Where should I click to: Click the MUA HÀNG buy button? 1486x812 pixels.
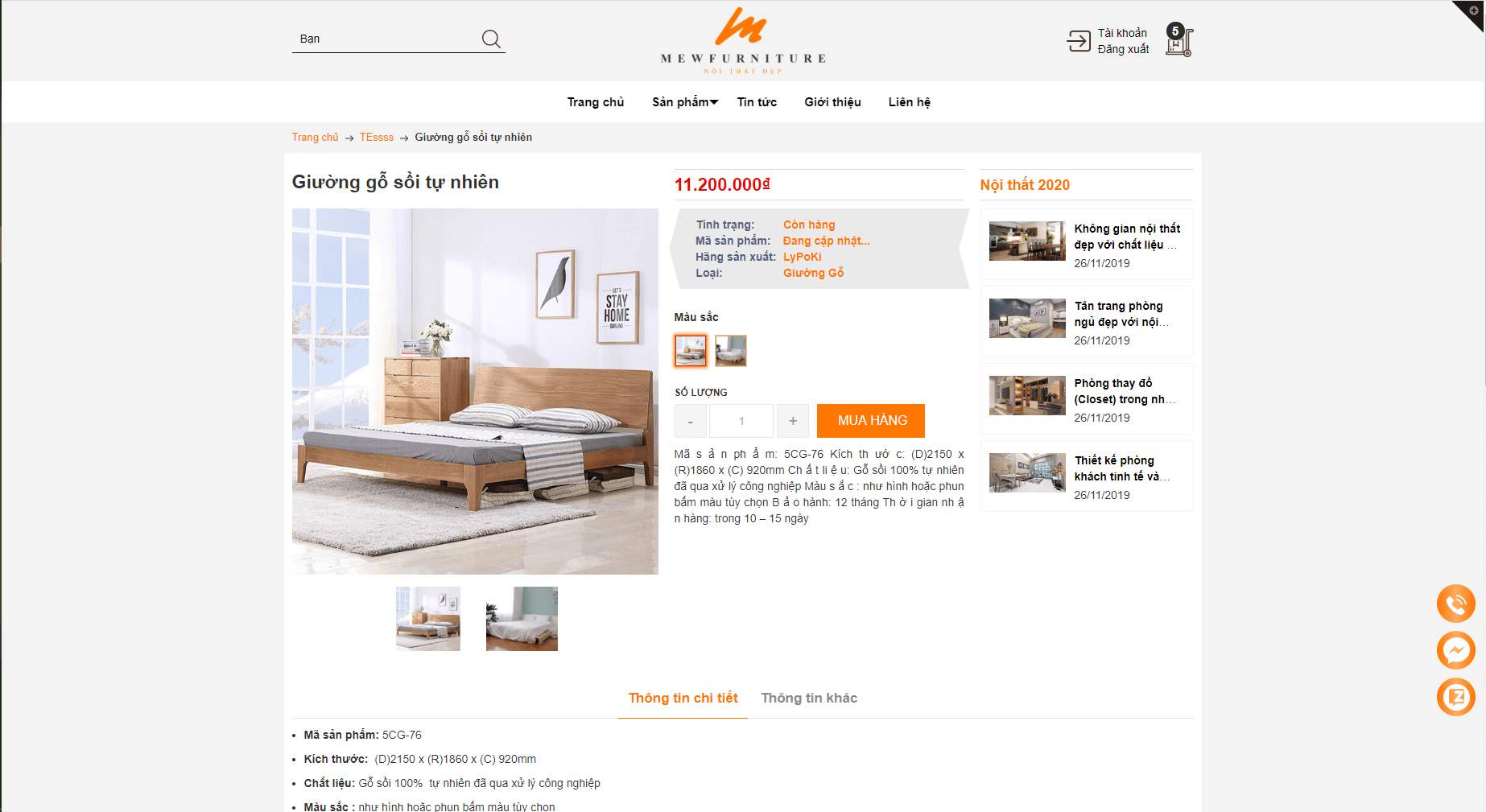(x=871, y=421)
